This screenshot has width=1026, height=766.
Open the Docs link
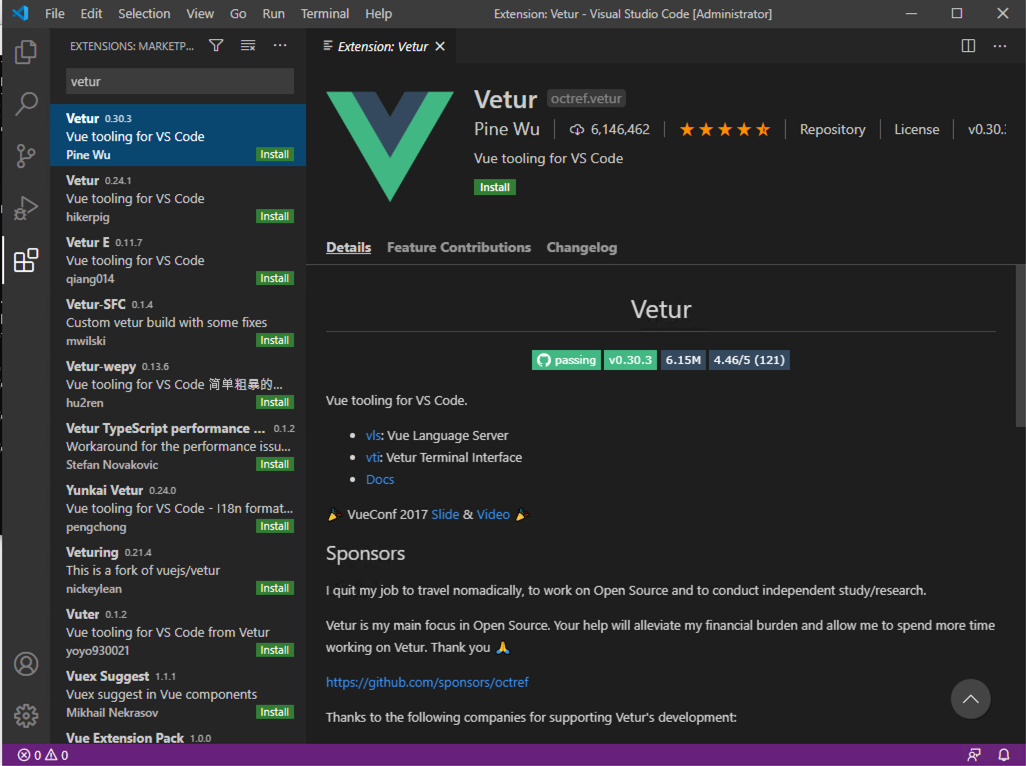coord(380,479)
